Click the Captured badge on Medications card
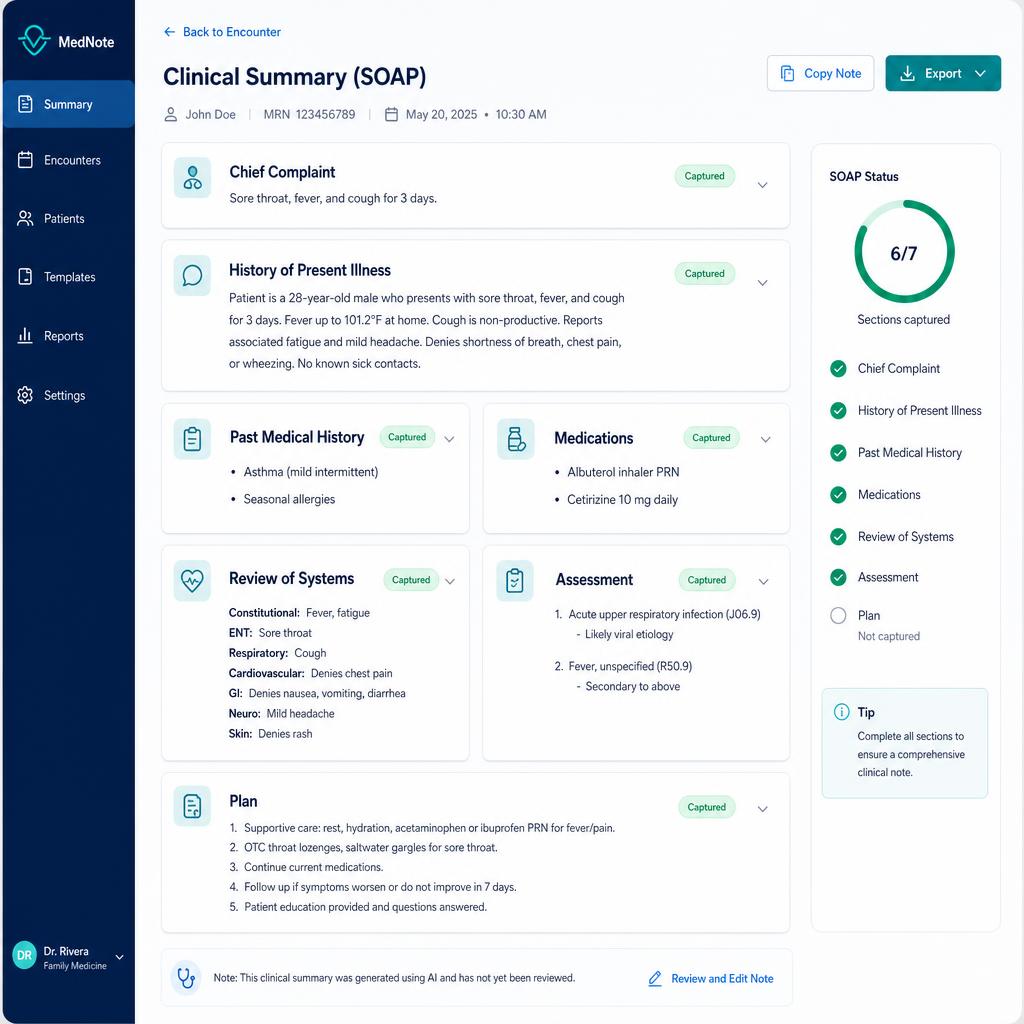The width and height of the screenshot is (1024, 1024). 711,438
